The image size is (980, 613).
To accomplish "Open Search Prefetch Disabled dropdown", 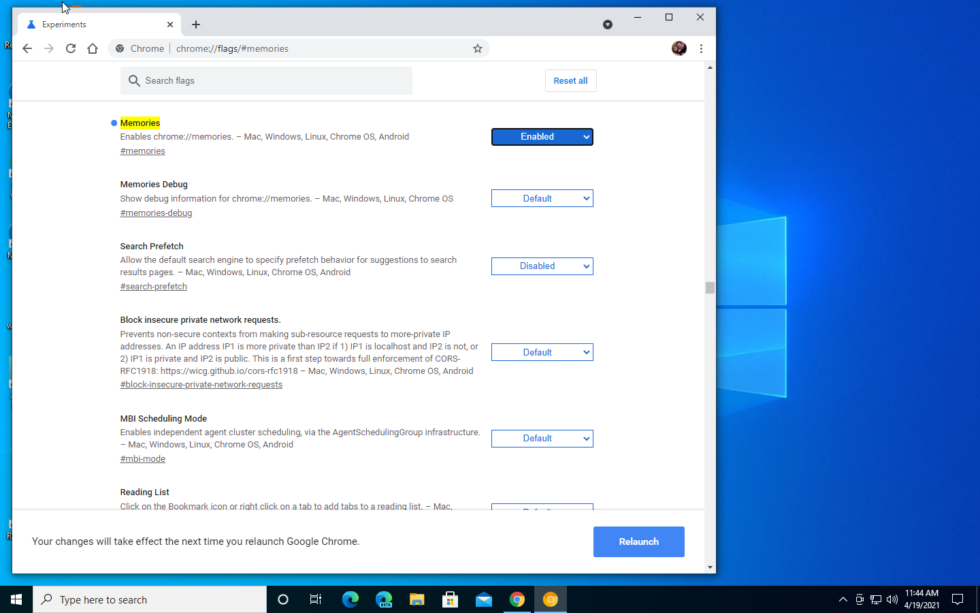I will click(542, 266).
